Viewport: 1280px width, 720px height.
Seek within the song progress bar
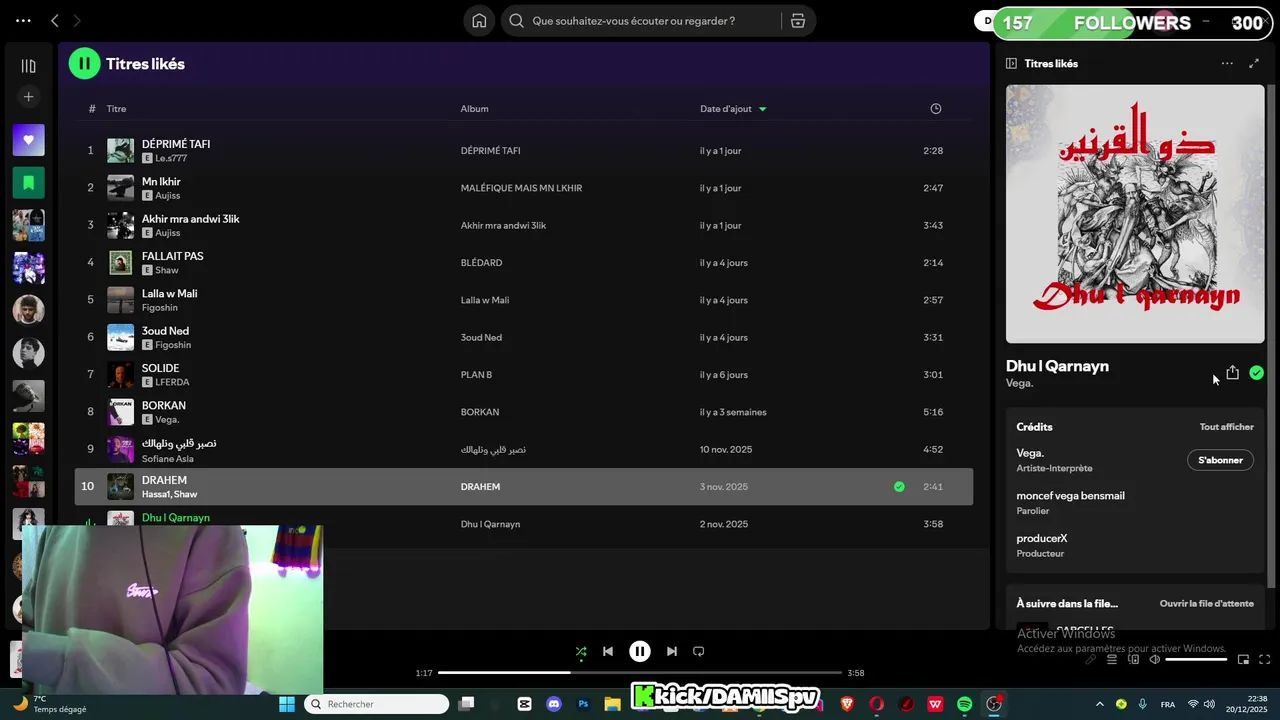click(640, 673)
